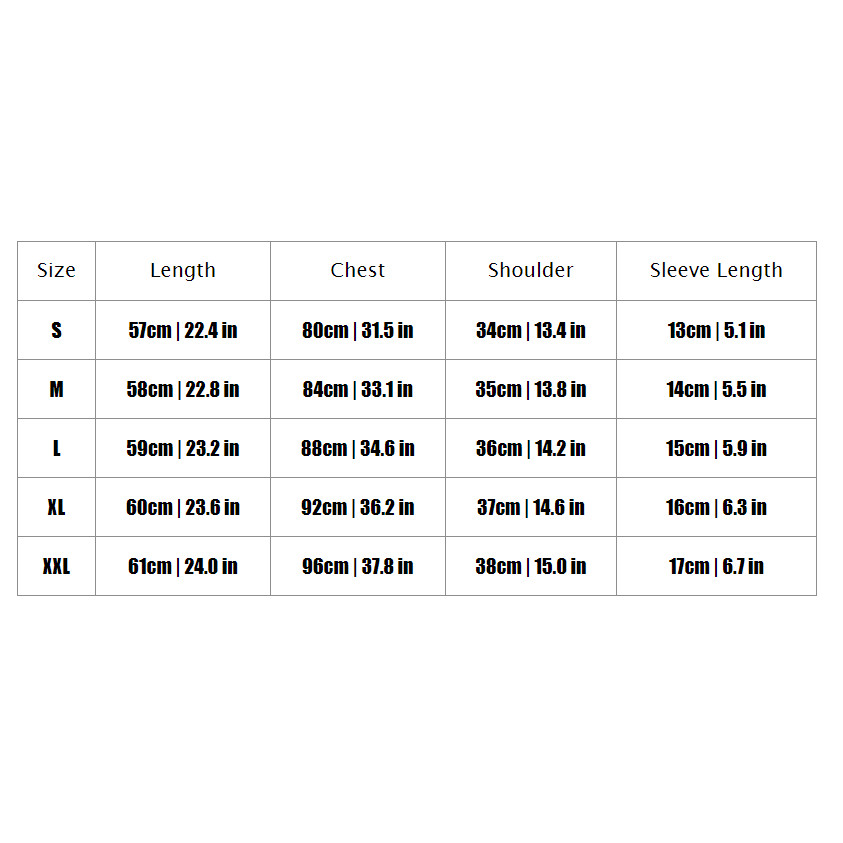Click the 38cm | 15.0 in shoulder cell

[x=531, y=567]
